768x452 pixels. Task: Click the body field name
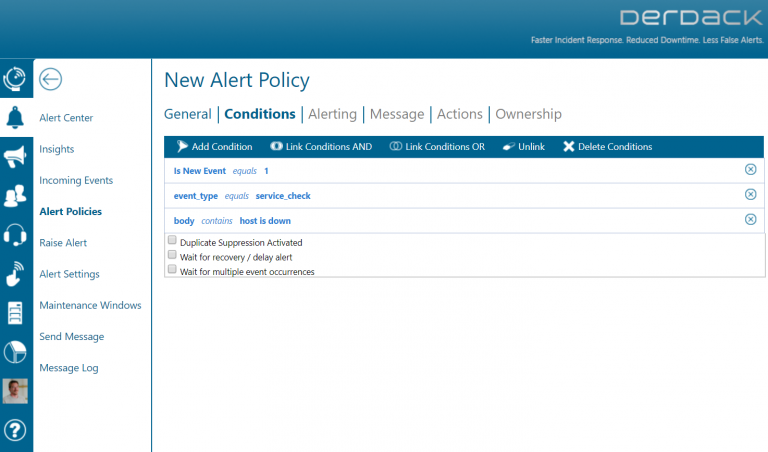[184, 221]
